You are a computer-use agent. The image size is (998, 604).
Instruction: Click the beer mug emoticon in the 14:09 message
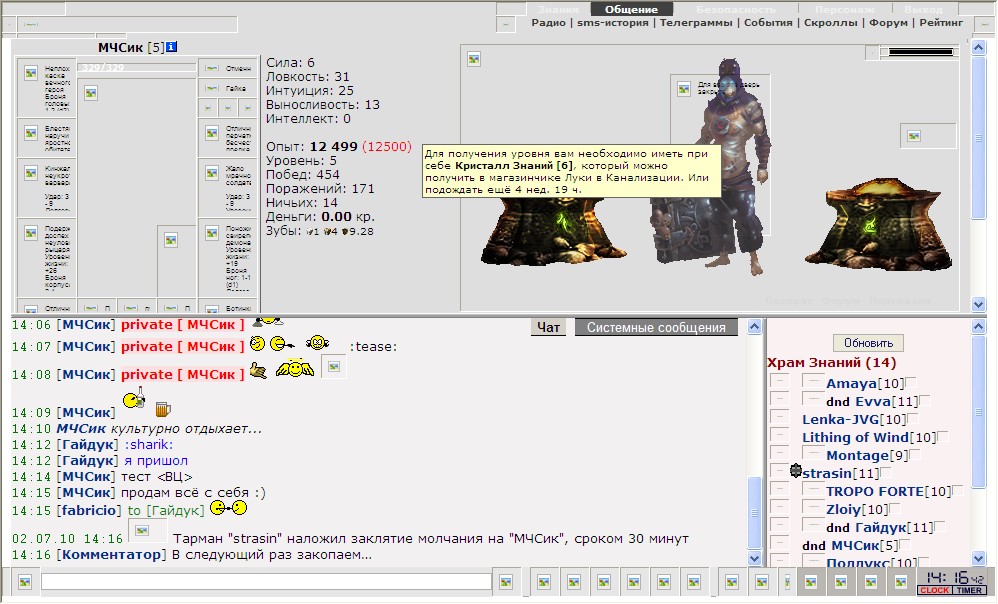pos(163,409)
